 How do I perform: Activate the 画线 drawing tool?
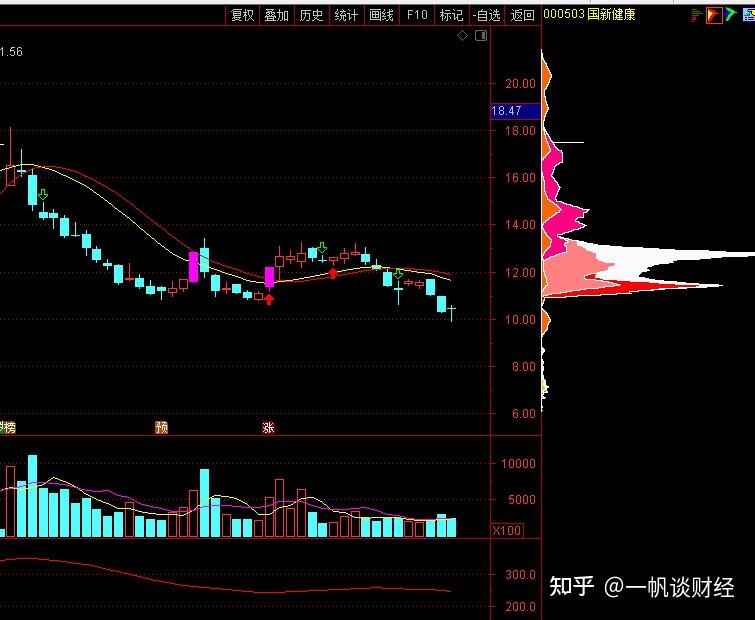[381, 15]
